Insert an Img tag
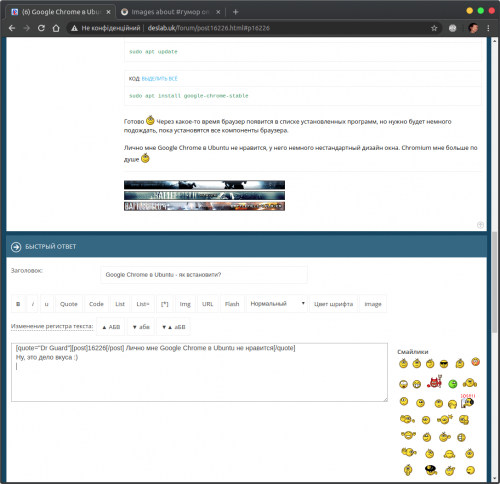The height and width of the screenshot is (484, 500). (185, 304)
